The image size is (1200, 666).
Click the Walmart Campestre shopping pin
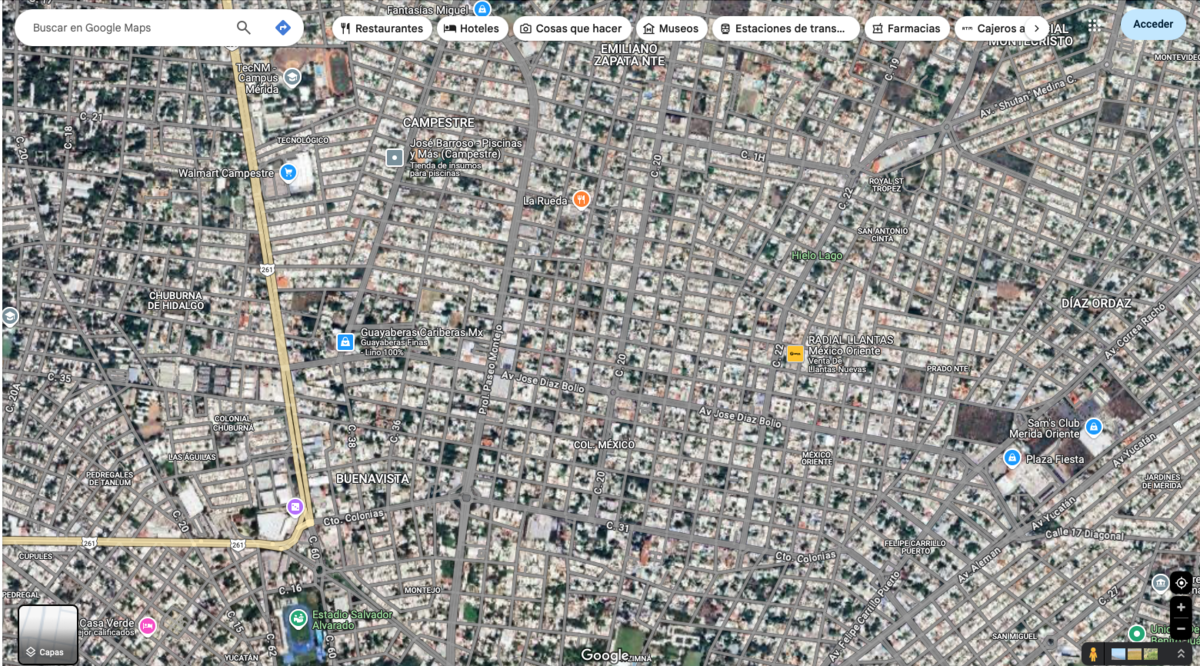pos(288,172)
